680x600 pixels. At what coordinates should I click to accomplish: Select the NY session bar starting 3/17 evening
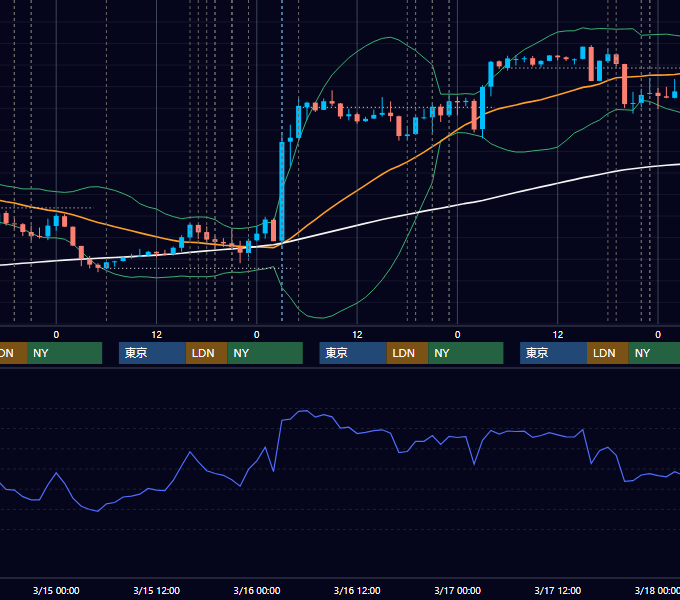[x=654, y=353]
